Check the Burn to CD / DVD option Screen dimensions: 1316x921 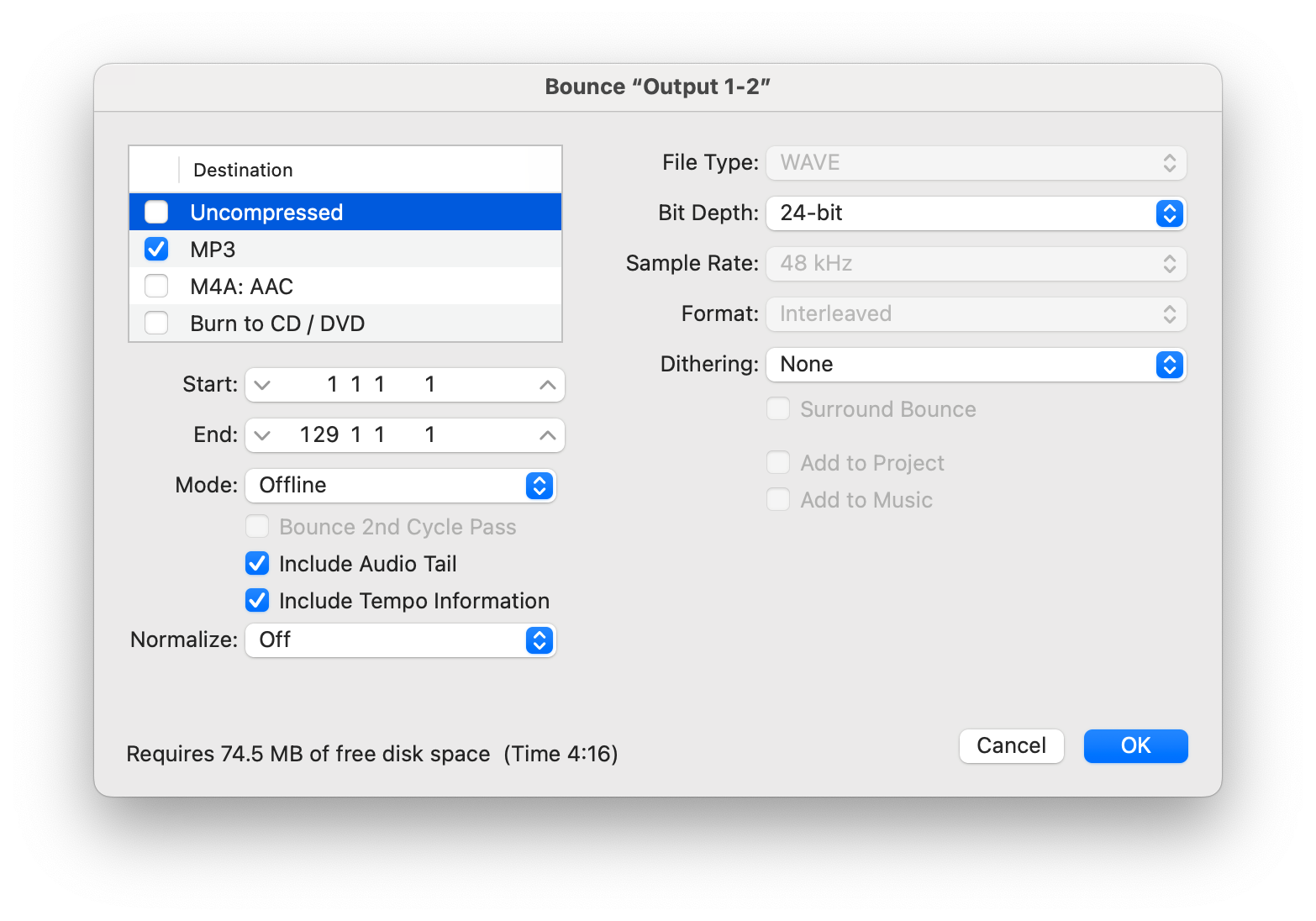pos(156,323)
